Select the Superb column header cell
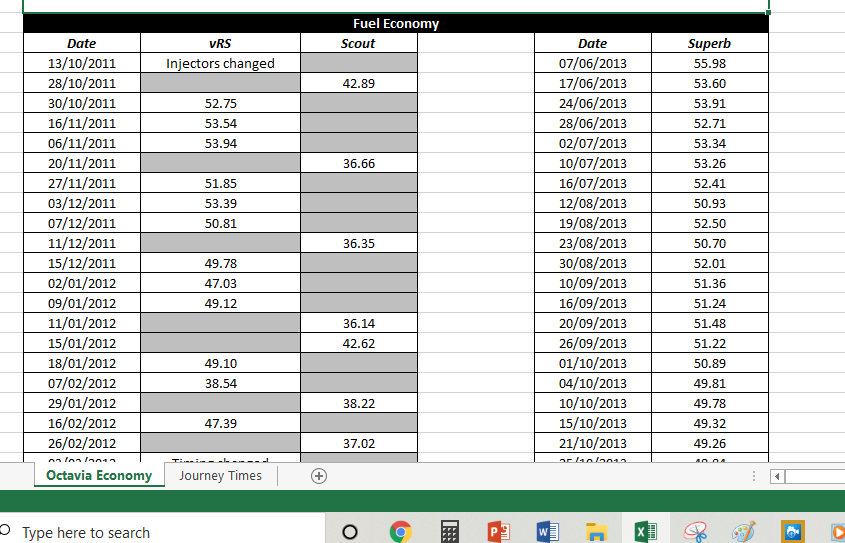 710,43
